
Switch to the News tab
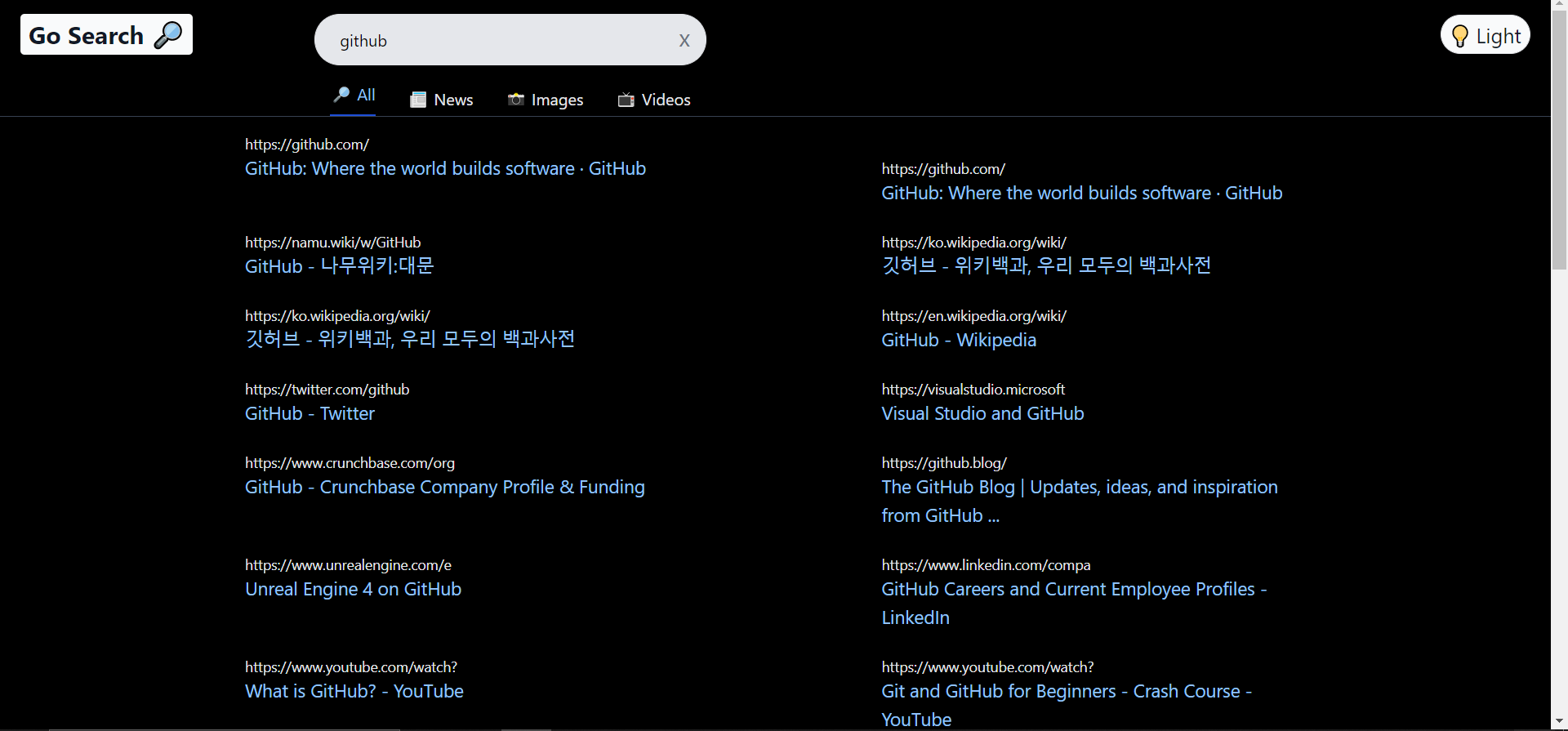tap(442, 100)
